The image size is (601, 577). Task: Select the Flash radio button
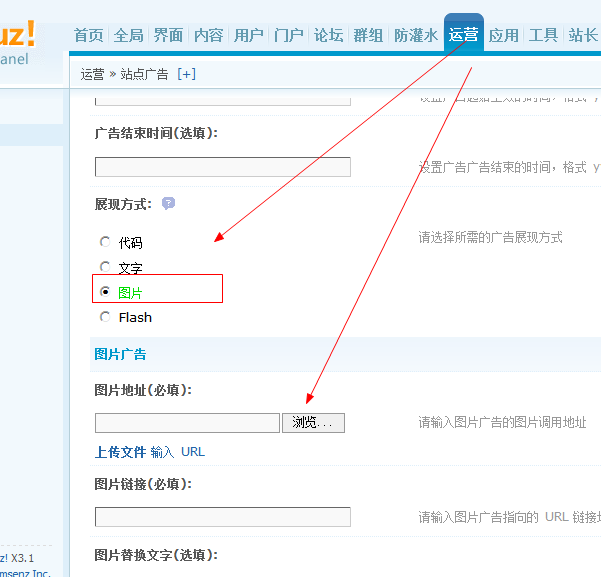pyautogui.click(x=105, y=317)
